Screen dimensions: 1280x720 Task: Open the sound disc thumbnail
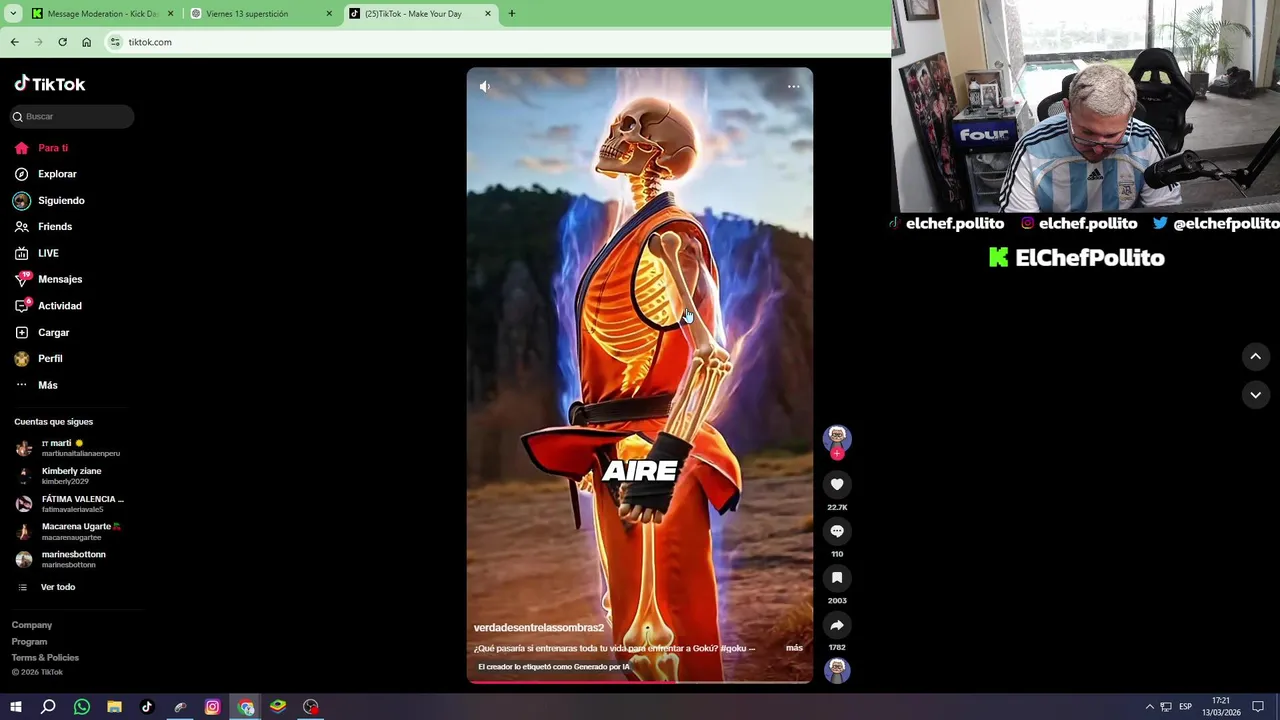[x=837, y=670]
